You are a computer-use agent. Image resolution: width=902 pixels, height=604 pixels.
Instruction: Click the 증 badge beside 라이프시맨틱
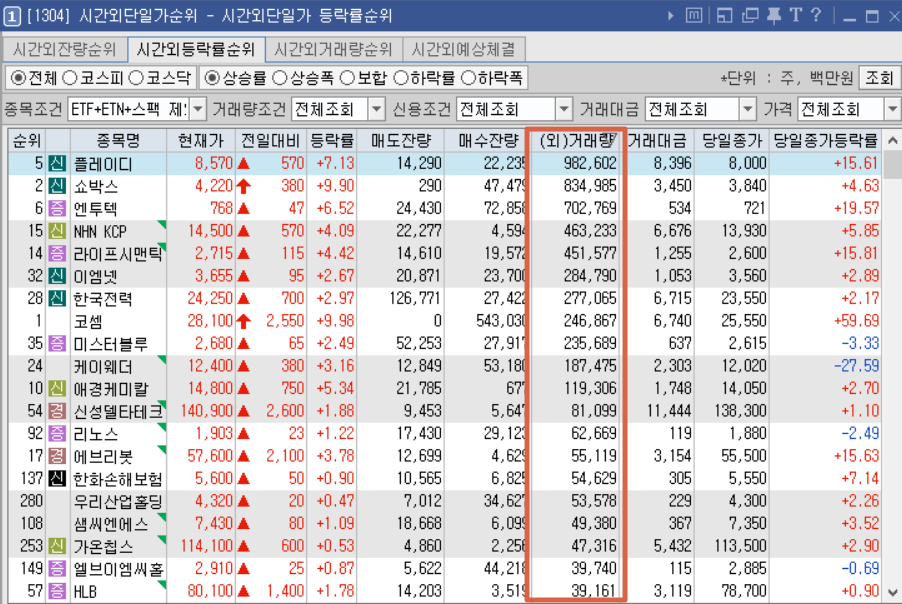point(57,253)
